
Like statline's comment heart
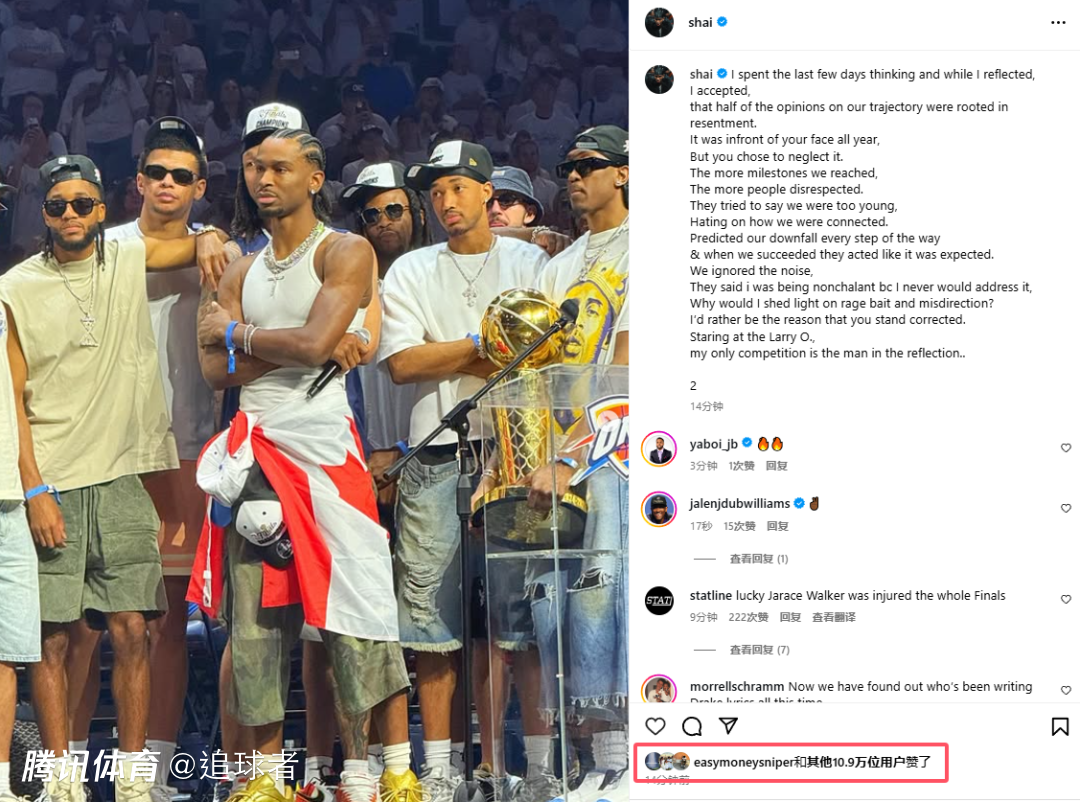[1066, 599]
